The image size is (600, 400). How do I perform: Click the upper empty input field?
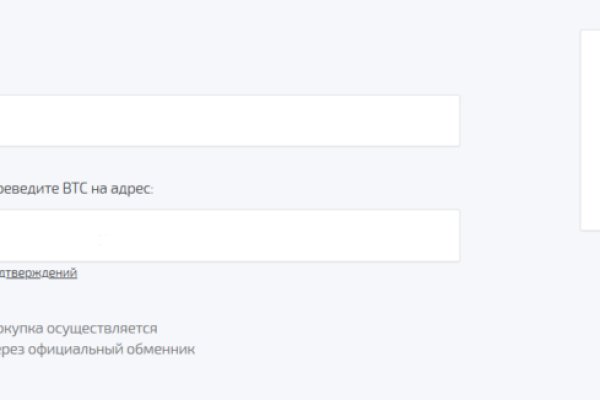(x=228, y=121)
